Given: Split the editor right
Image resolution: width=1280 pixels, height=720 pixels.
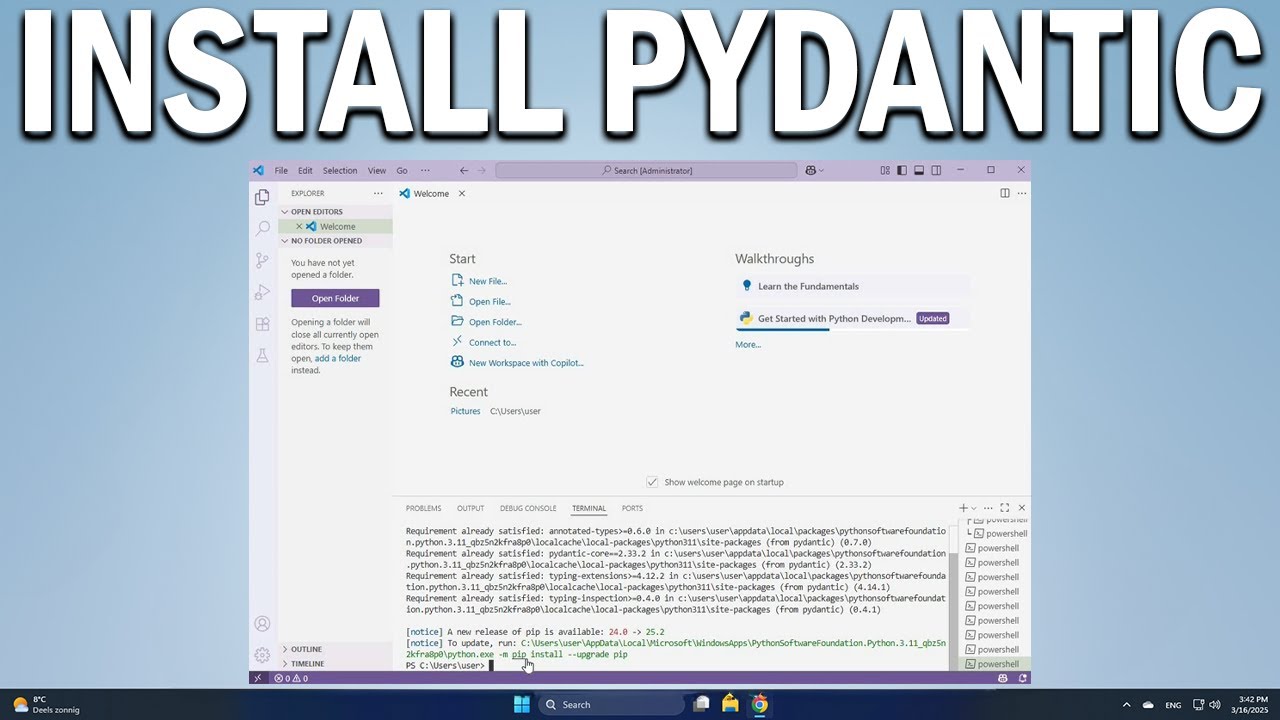Looking at the screenshot, I should click(1005, 193).
